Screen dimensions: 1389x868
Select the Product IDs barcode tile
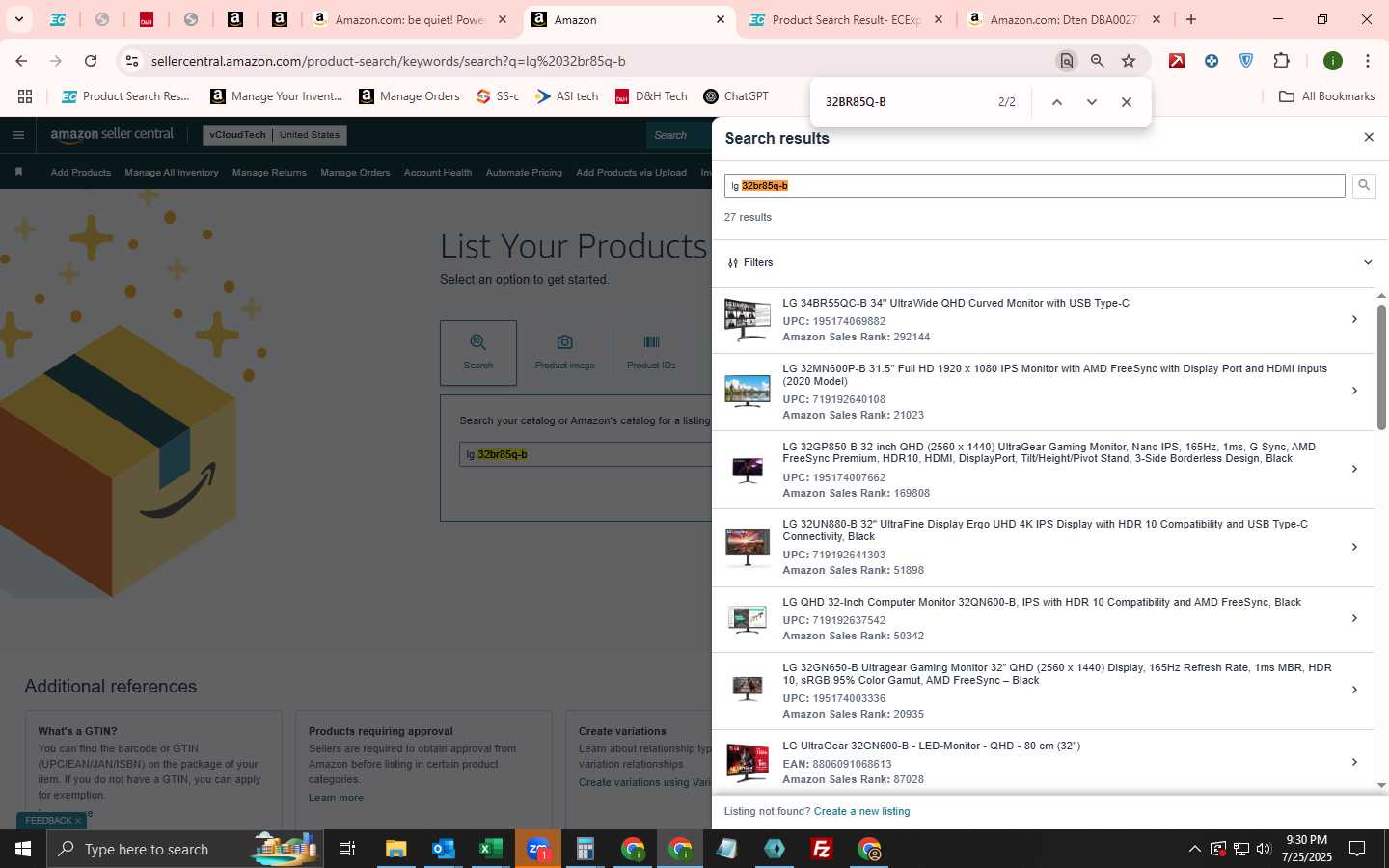coord(651,353)
